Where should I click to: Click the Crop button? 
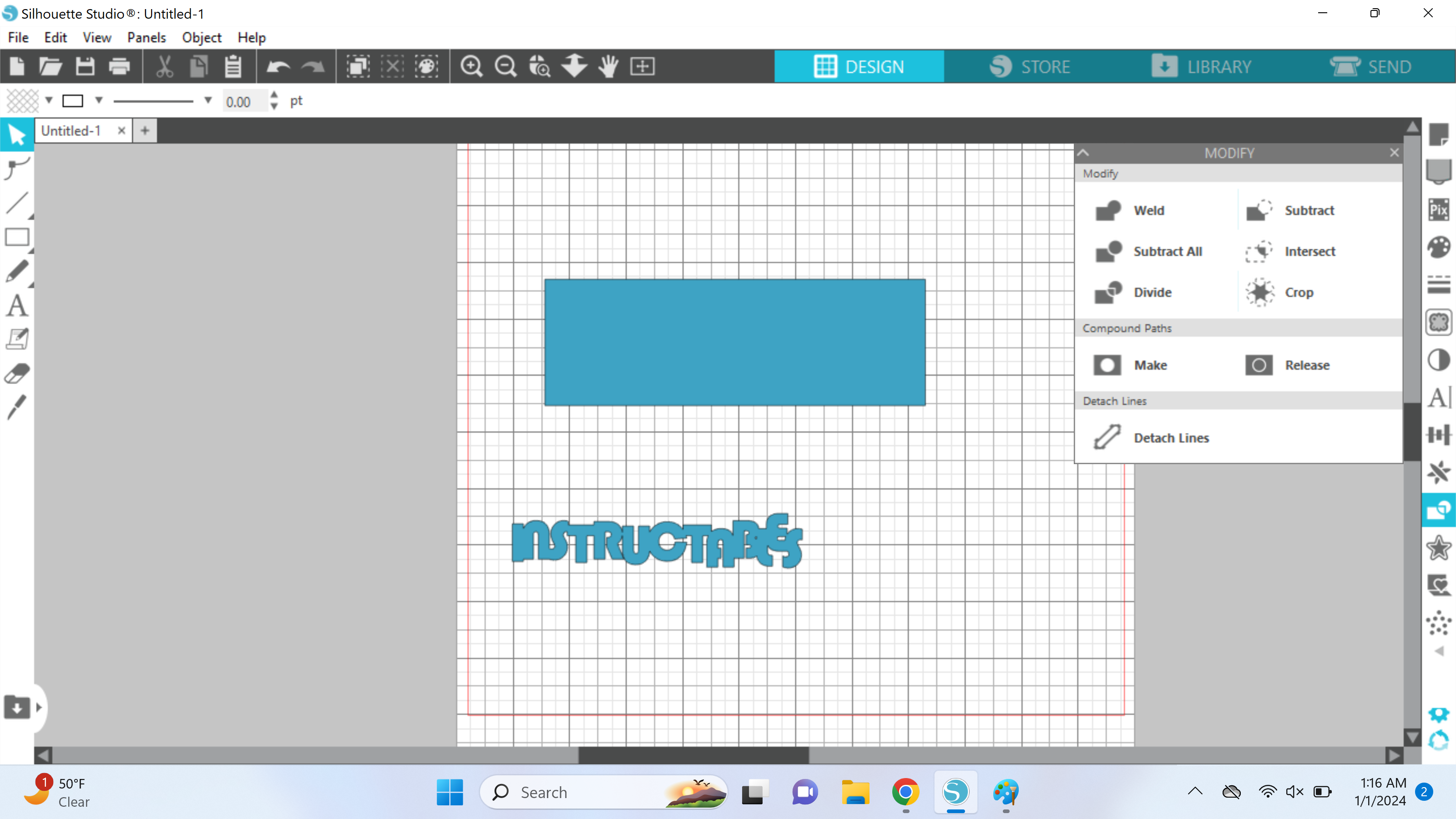tap(1279, 292)
